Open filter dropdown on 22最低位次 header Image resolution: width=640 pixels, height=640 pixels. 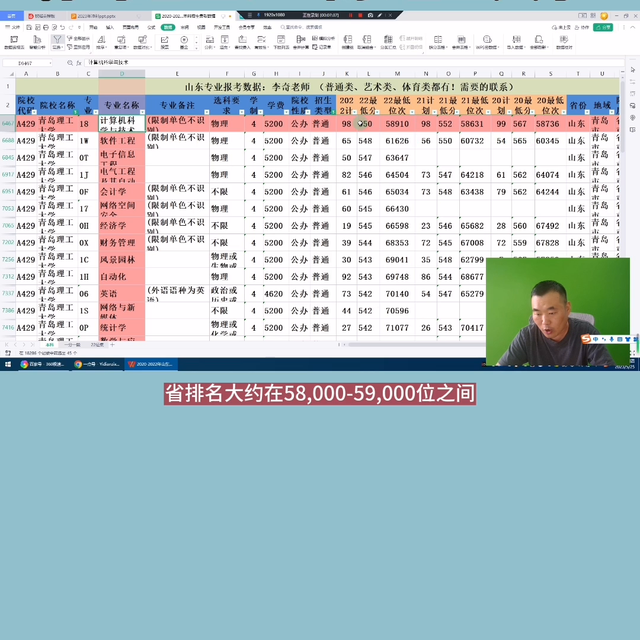tap(412, 112)
